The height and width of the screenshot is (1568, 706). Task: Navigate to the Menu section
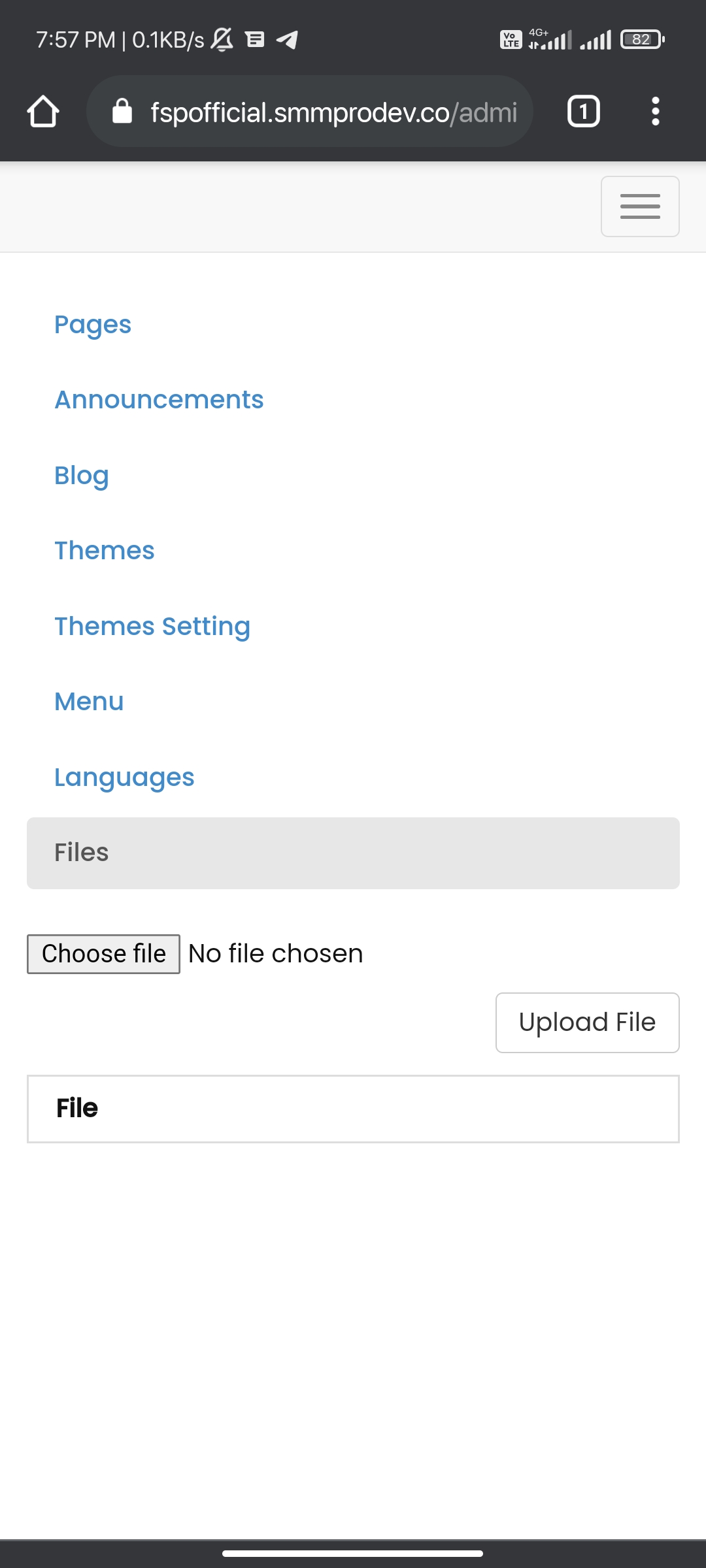89,702
